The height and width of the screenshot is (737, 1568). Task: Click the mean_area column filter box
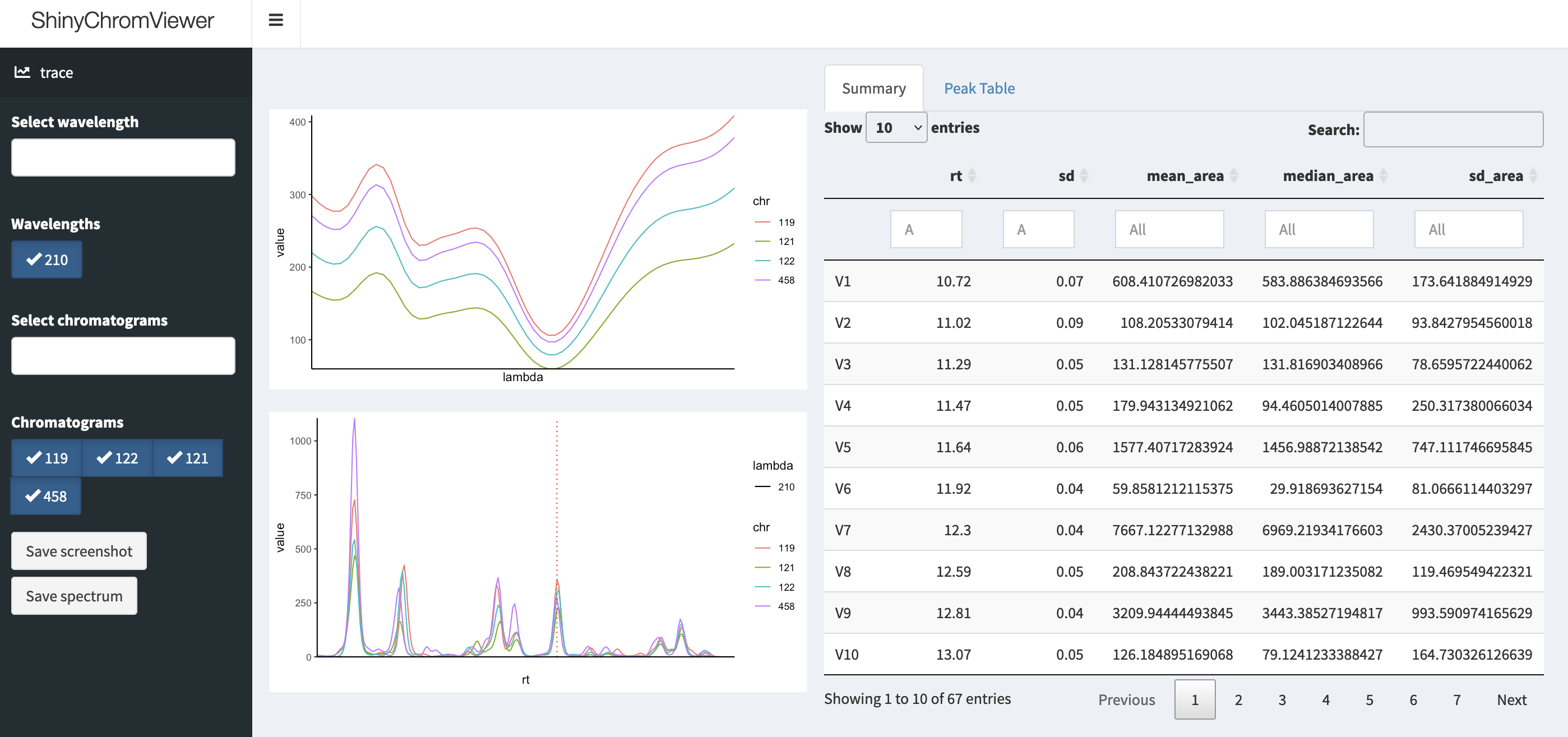(1169, 229)
